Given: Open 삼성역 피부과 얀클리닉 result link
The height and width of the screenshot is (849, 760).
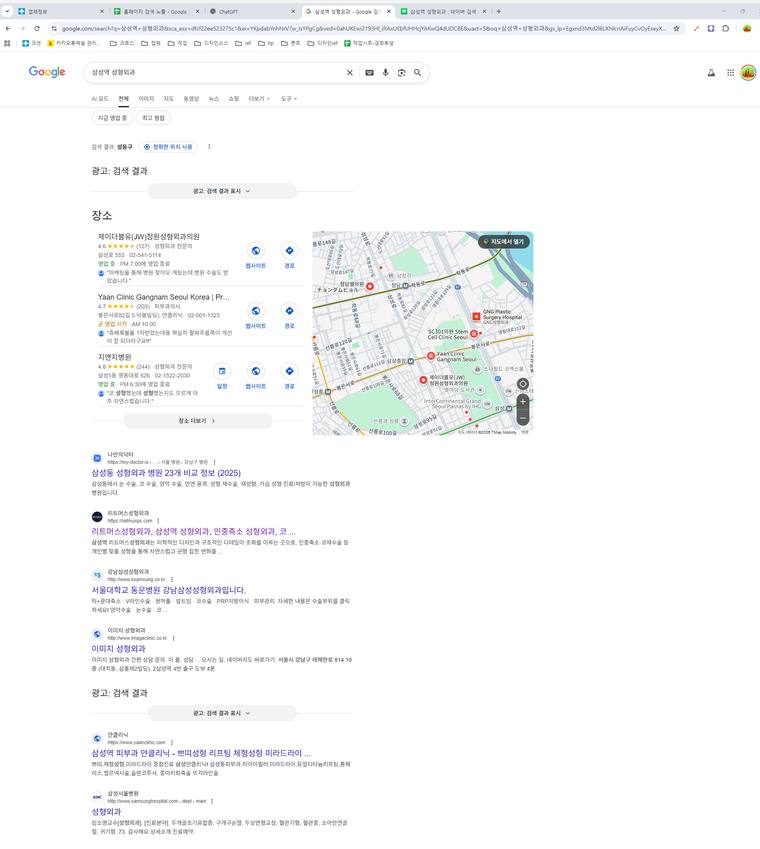Looking at the screenshot, I should (x=201, y=753).
